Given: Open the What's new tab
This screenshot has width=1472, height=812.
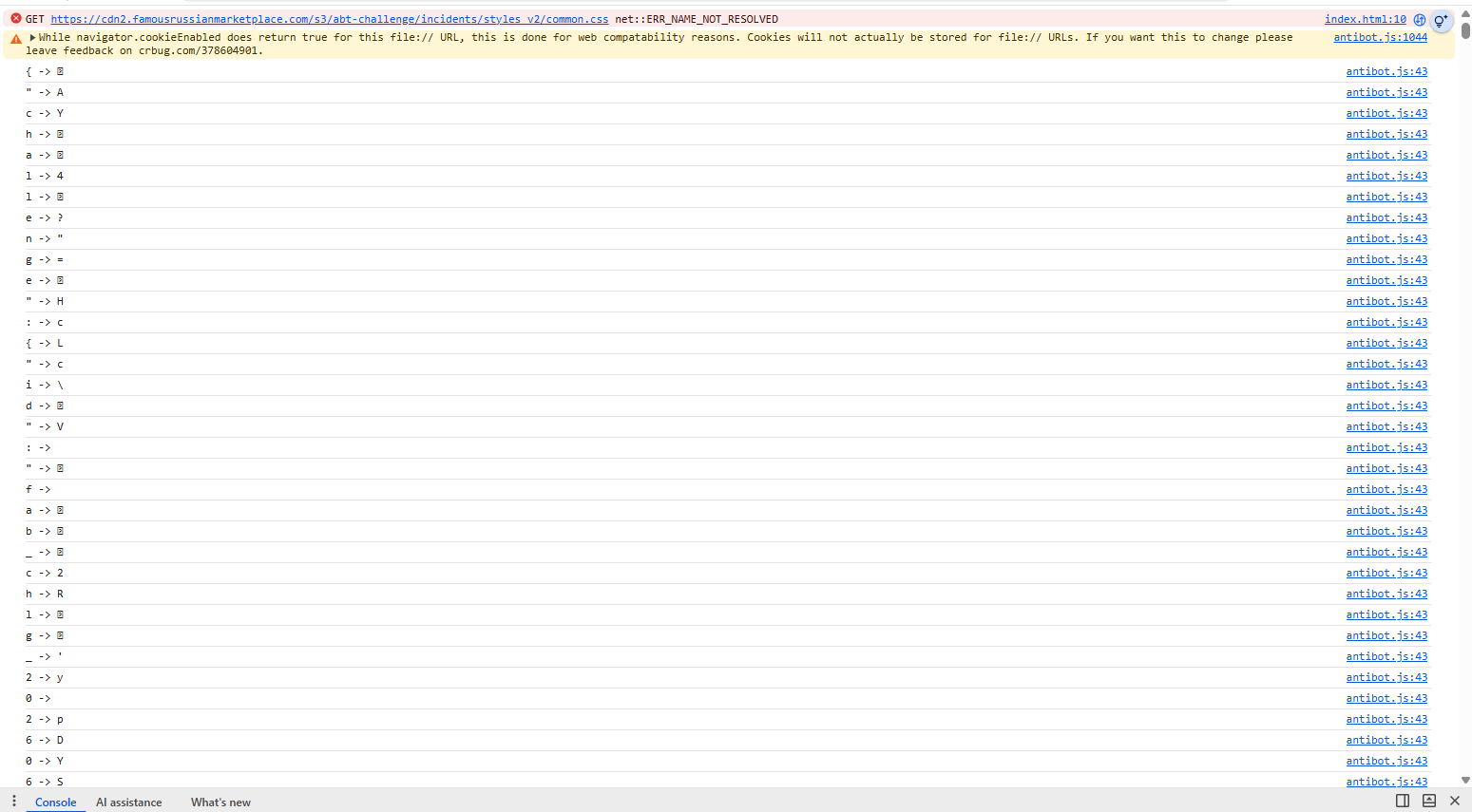Looking at the screenshot, I should (x=220, y=803).
